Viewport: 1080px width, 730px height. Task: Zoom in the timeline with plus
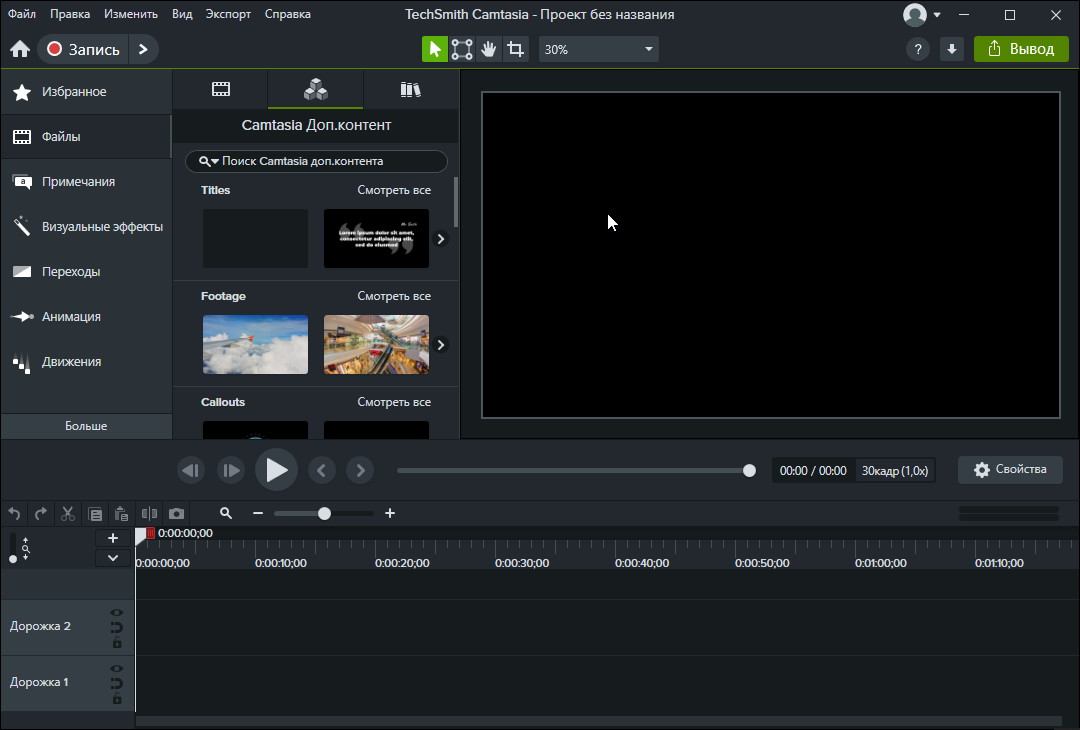point(390,513)
